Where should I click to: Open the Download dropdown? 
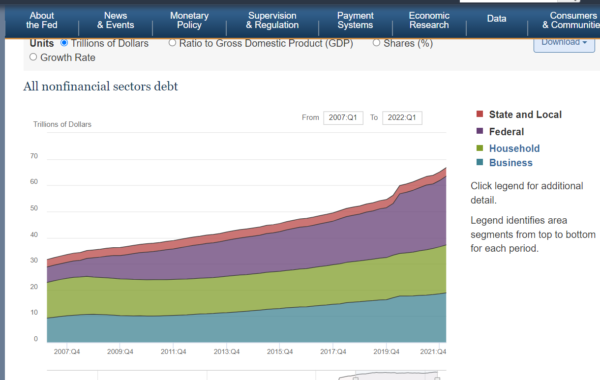point(564,43)
